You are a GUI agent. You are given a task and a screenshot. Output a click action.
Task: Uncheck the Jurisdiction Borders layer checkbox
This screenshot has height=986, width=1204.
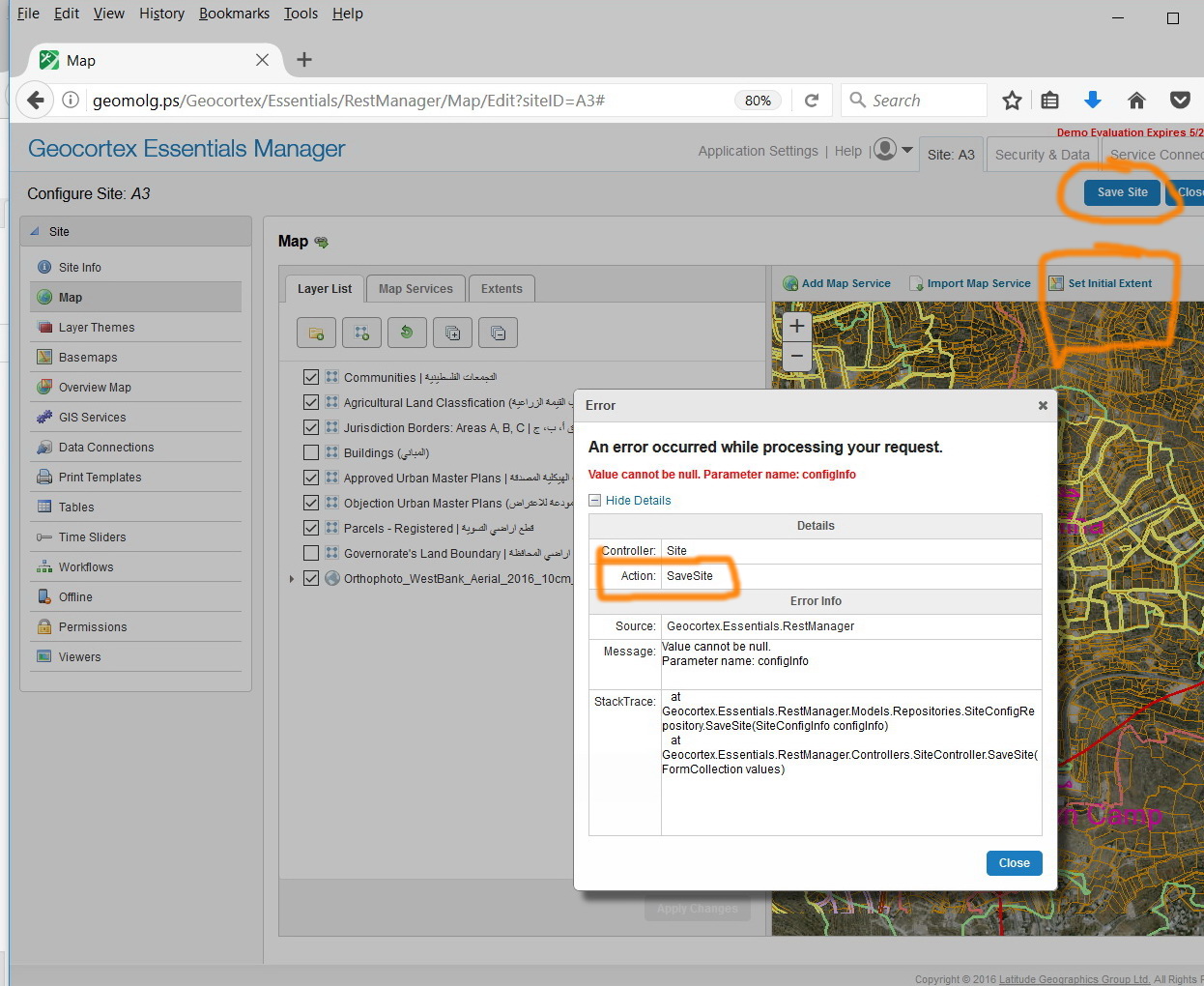tap(311, 427)
